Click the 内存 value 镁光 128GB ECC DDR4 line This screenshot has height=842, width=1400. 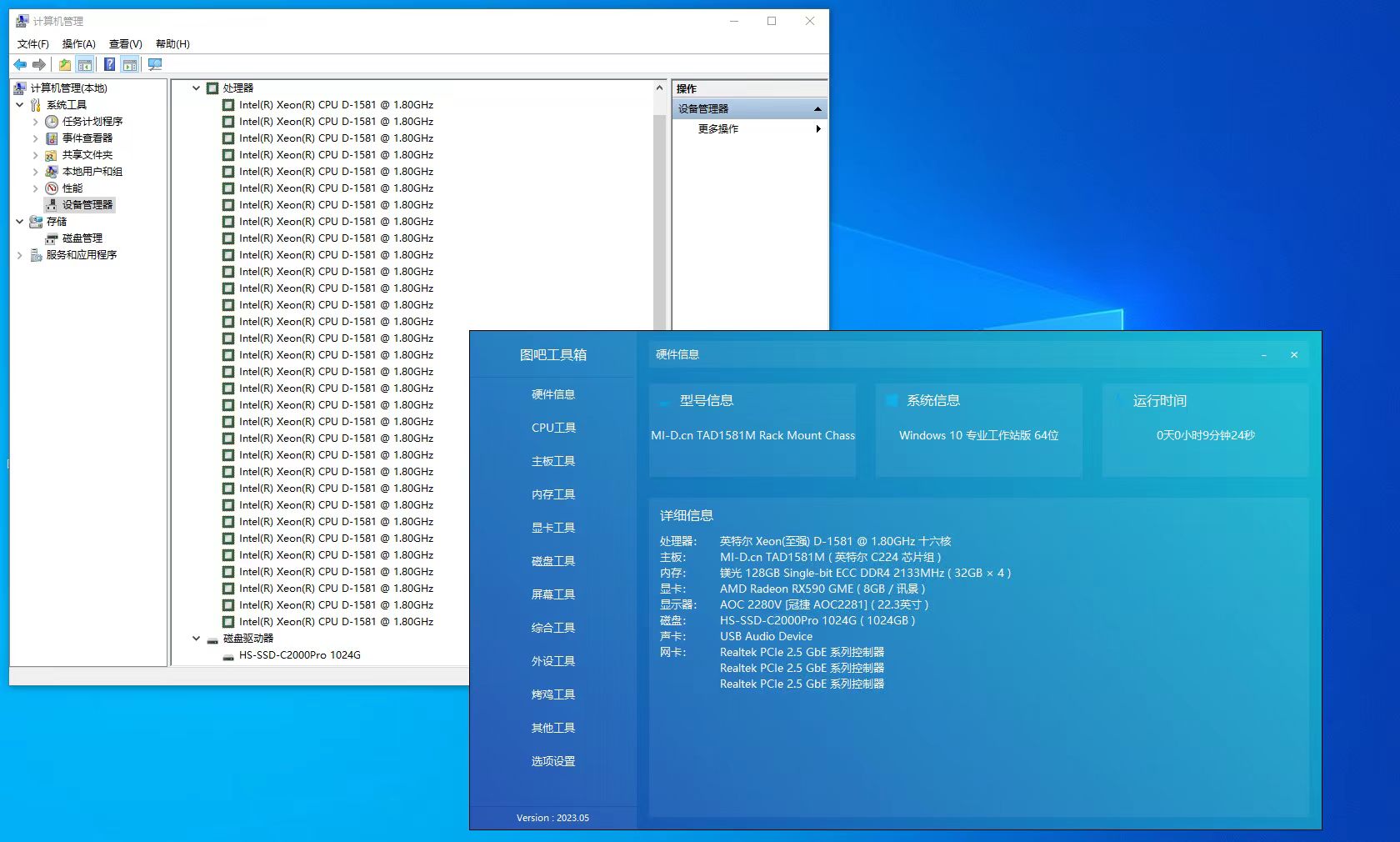(x=865, y=573)
